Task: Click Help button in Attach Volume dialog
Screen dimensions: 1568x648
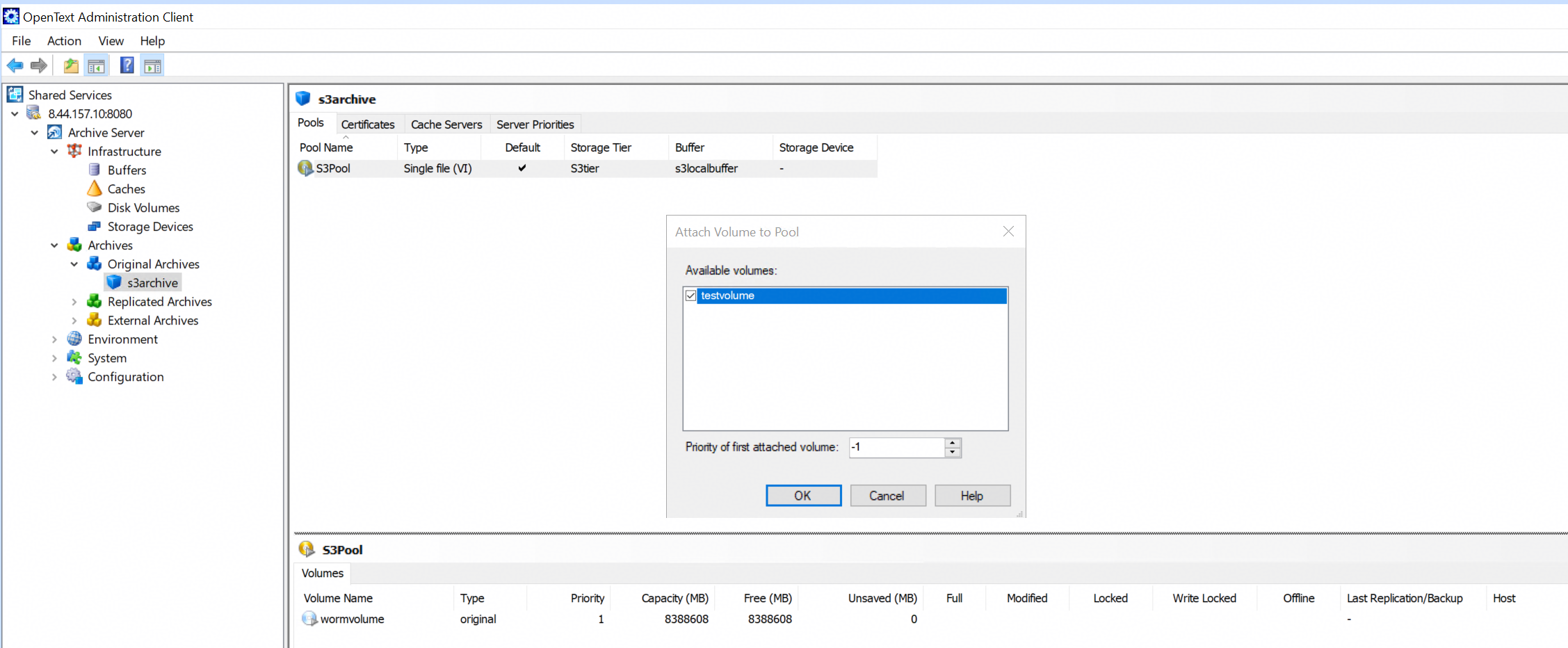Action: 972,495
